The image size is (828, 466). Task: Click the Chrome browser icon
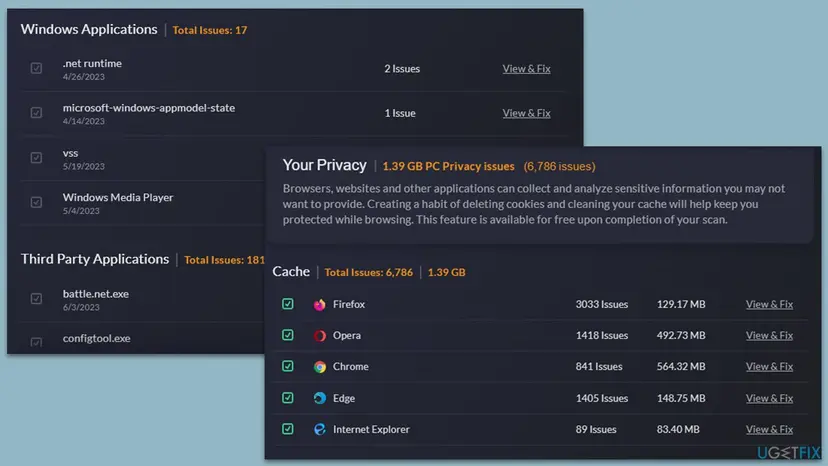[x=319, y=367]
